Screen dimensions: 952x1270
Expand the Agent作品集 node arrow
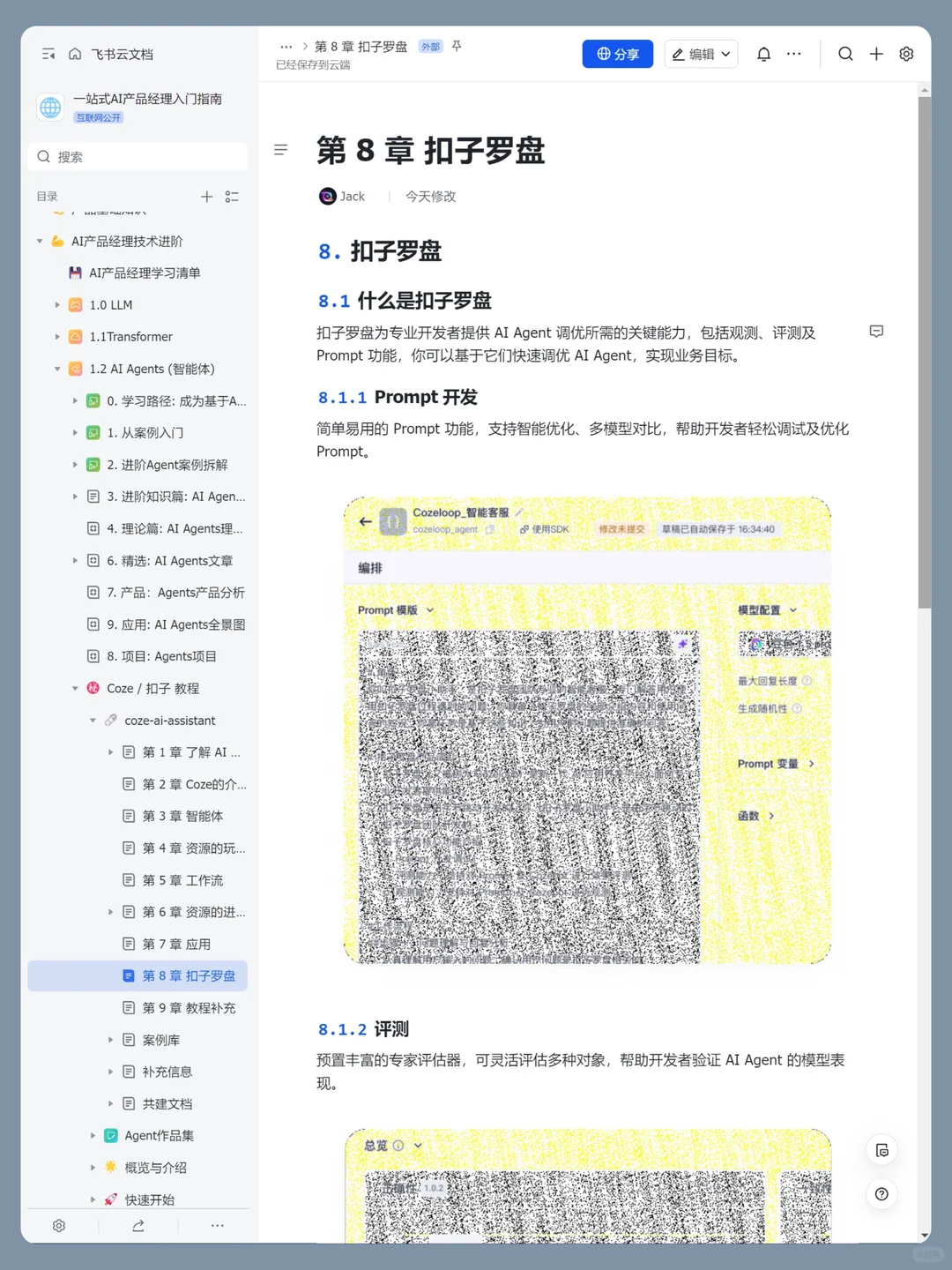coord(93,1136)
